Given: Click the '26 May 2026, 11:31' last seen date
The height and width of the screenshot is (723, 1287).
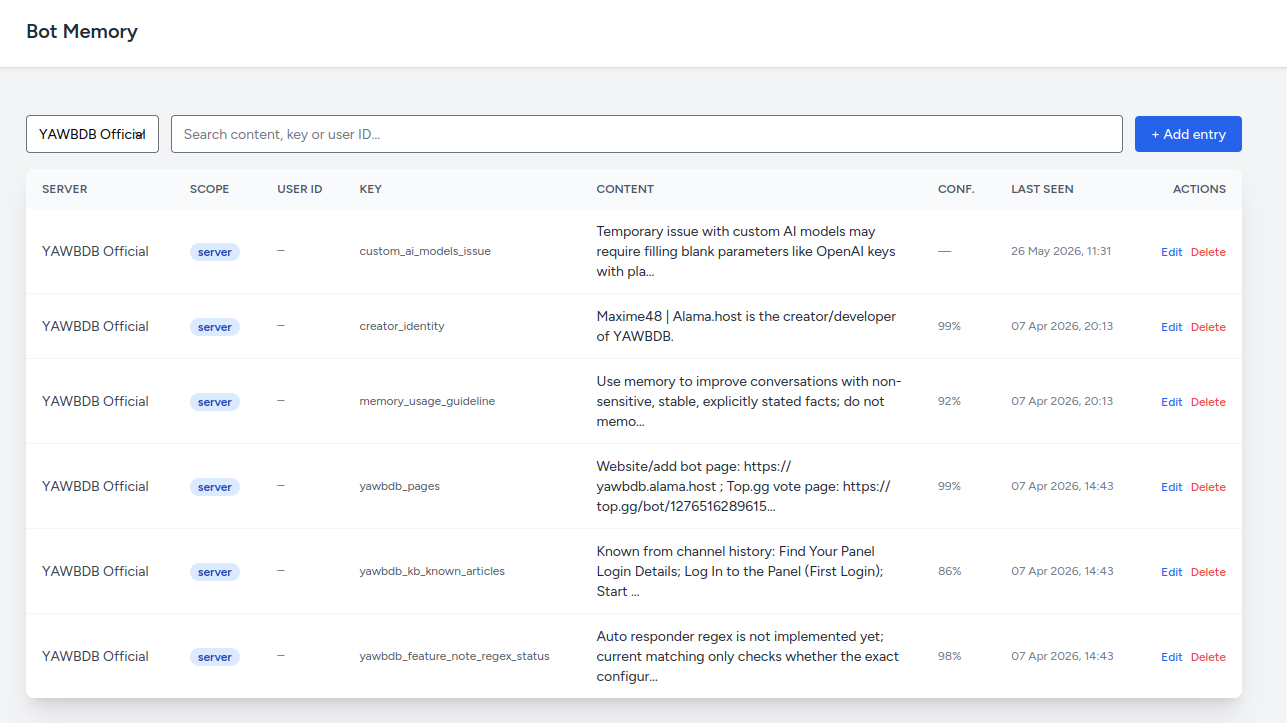Looking at the screenshot, I should tap(1061, 251).
